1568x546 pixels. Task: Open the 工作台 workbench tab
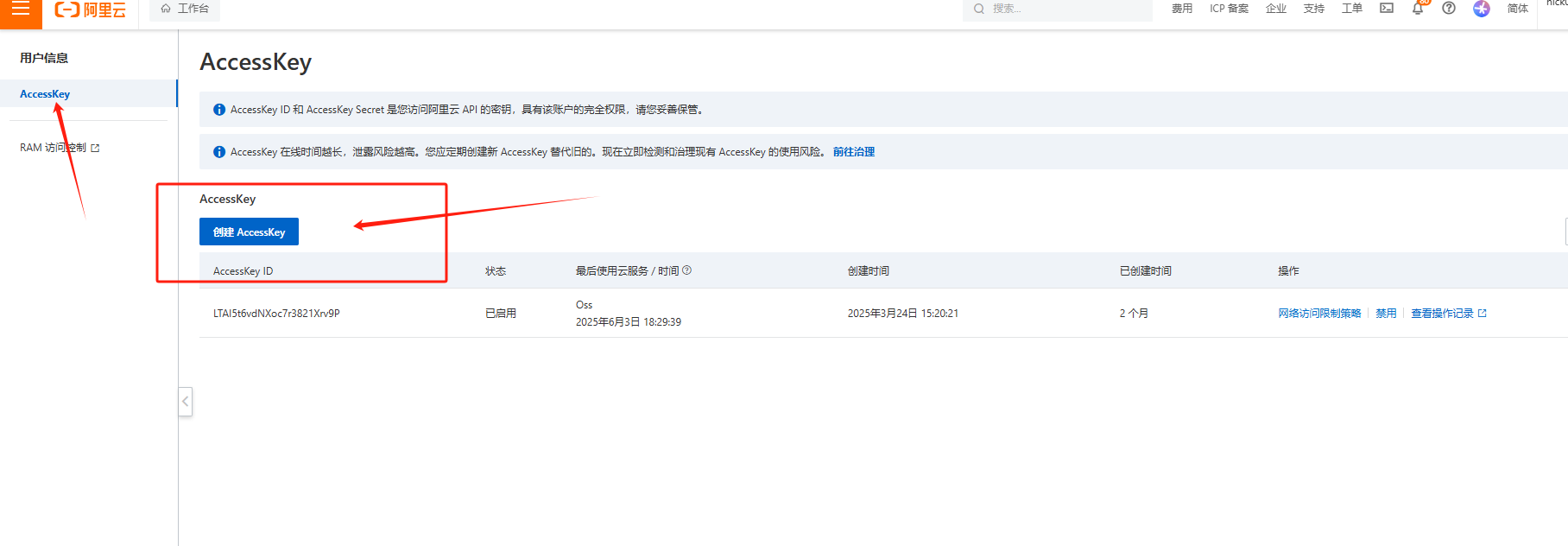pos(185,9)
